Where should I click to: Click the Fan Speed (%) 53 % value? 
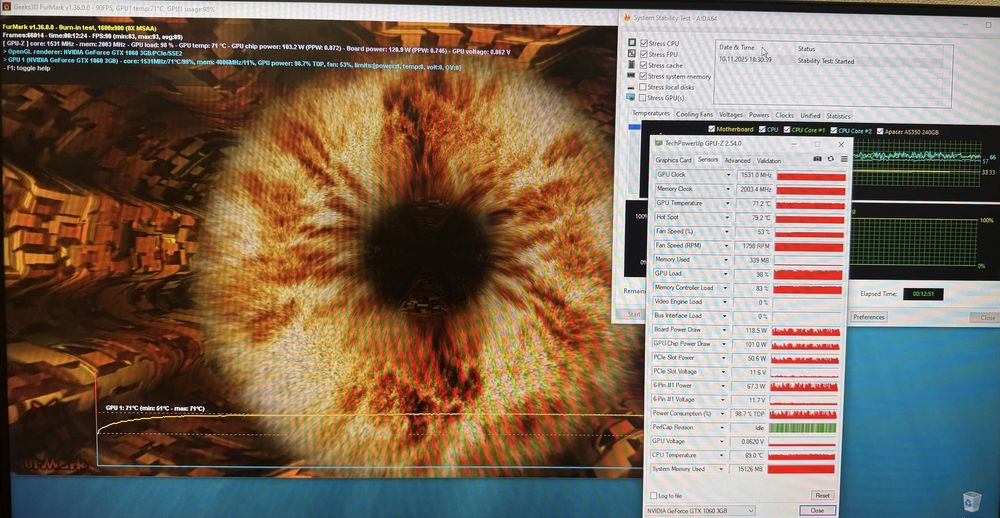coord(753,232)
